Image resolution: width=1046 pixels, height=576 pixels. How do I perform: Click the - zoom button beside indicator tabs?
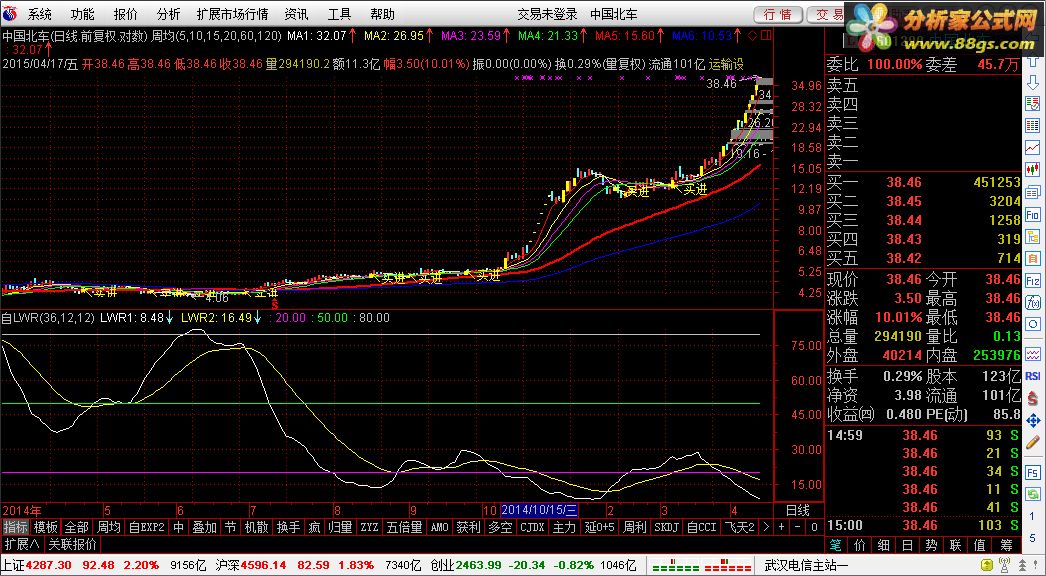tap(798, 527)
